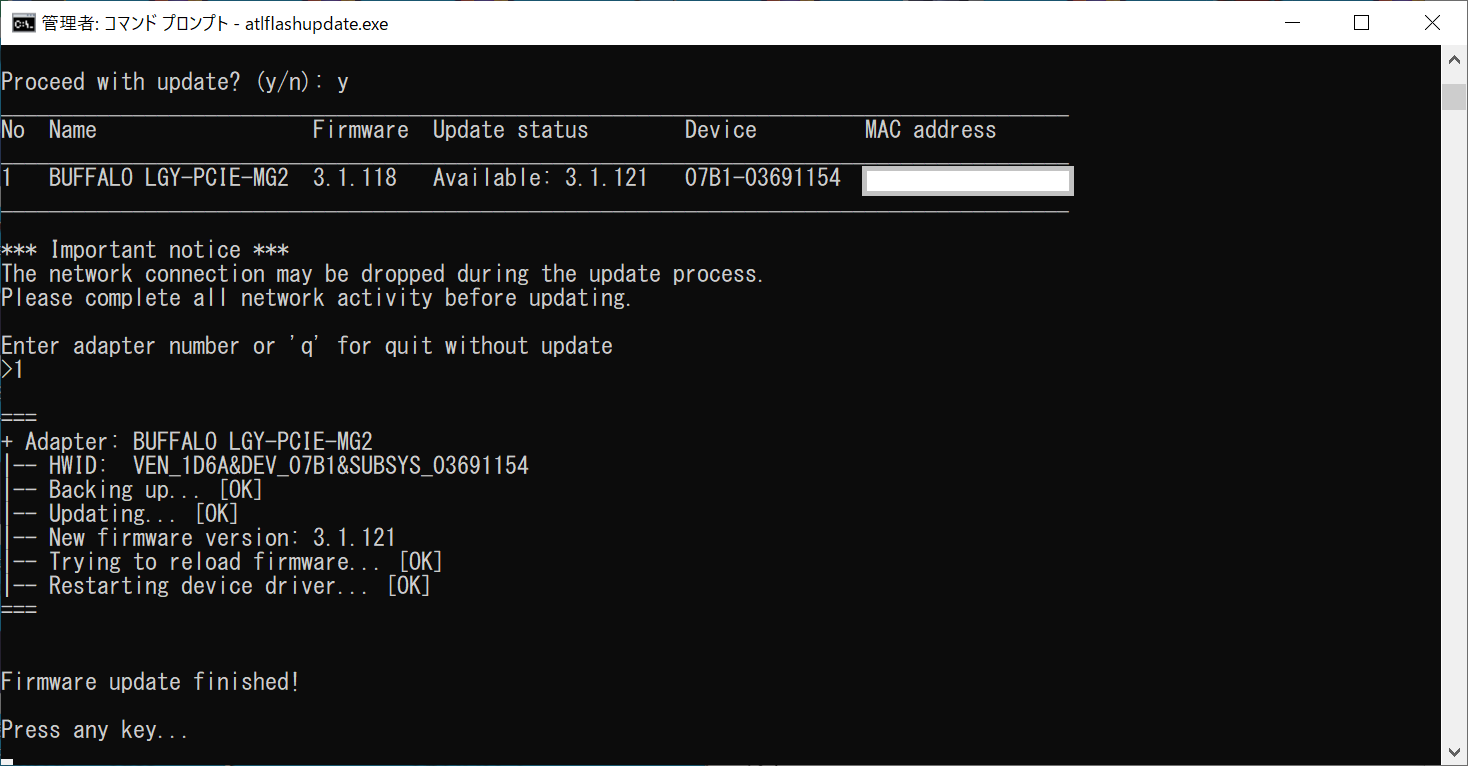
Task: Click the 'Name' column header
Action: click(72, 130)
